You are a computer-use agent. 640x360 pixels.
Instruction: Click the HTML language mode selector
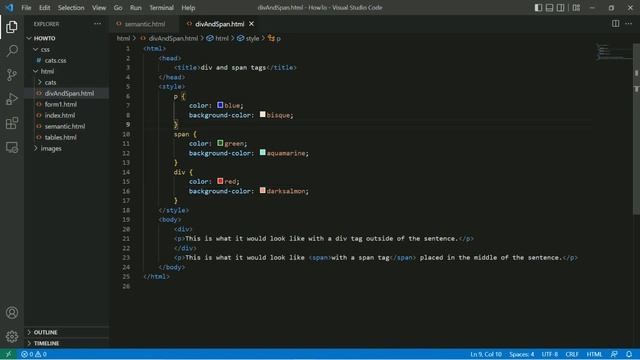[594, 354]
